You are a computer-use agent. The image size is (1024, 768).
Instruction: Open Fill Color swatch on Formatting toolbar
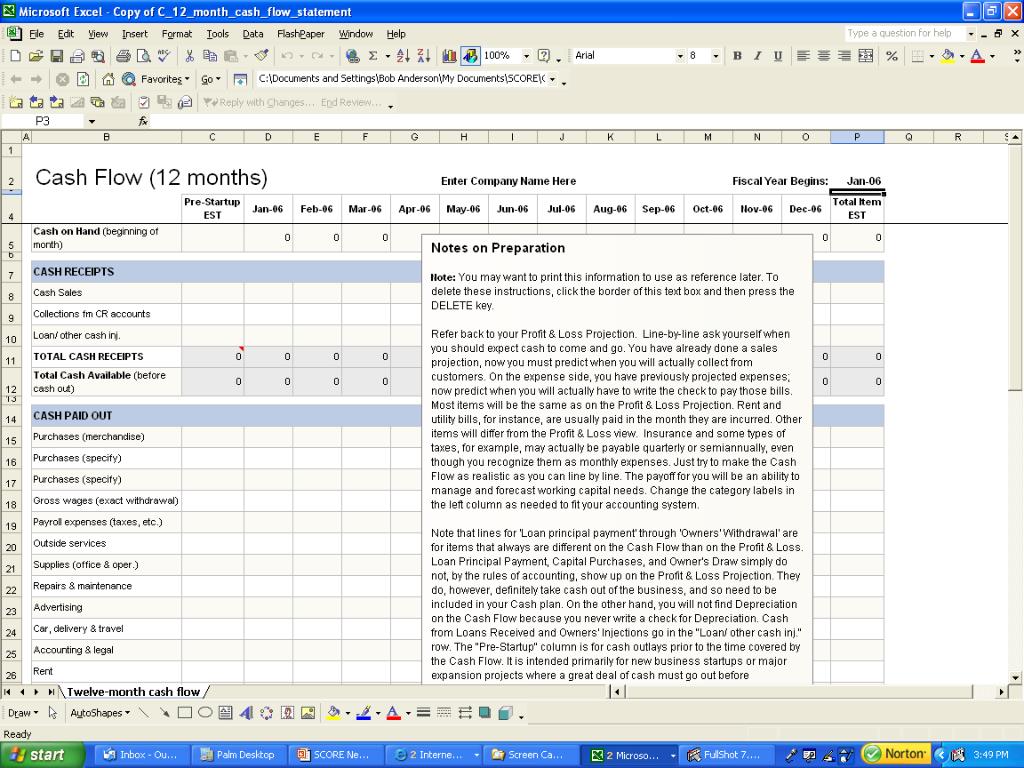948,56
